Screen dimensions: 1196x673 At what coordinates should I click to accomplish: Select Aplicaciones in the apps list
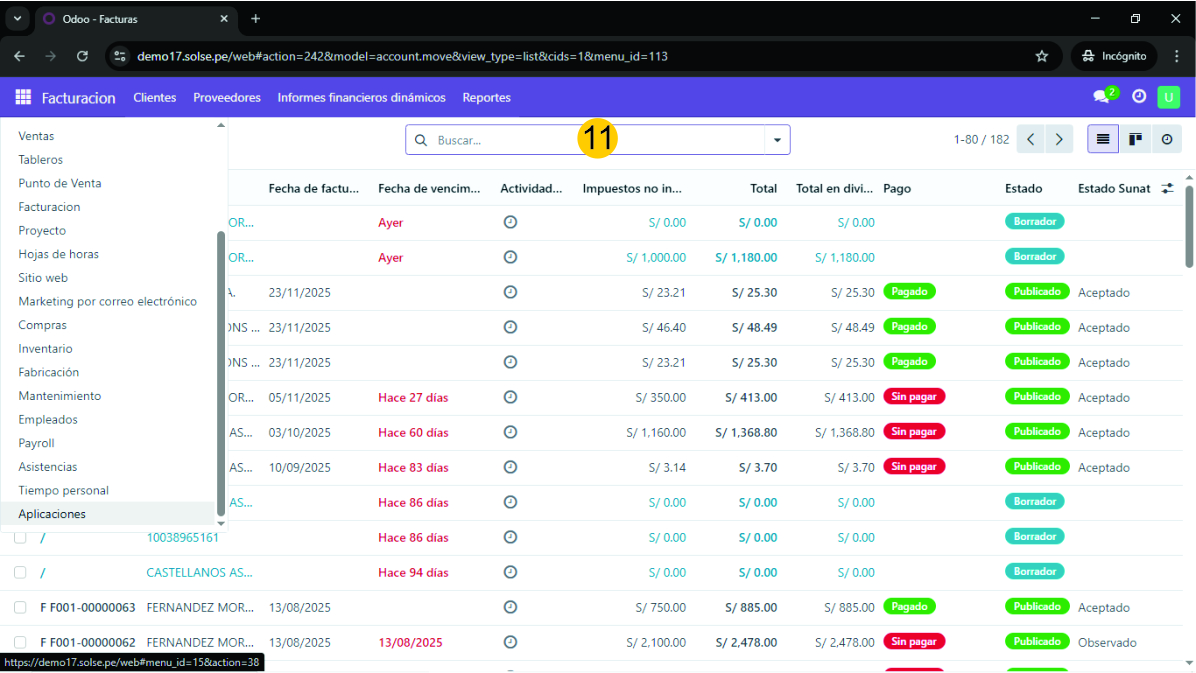coord(52,514)
